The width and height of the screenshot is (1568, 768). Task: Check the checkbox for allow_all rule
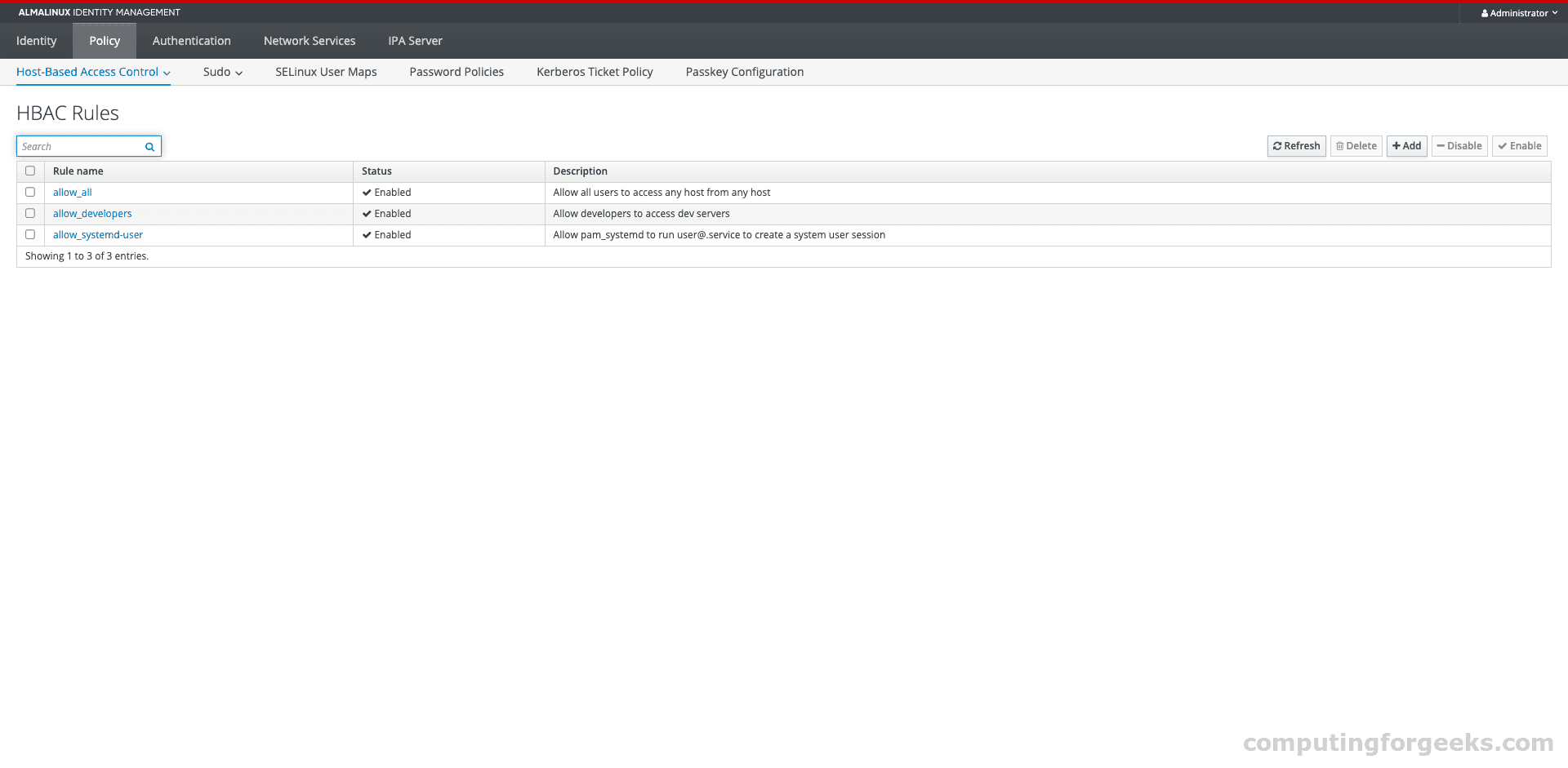click(x=30, y=192)
